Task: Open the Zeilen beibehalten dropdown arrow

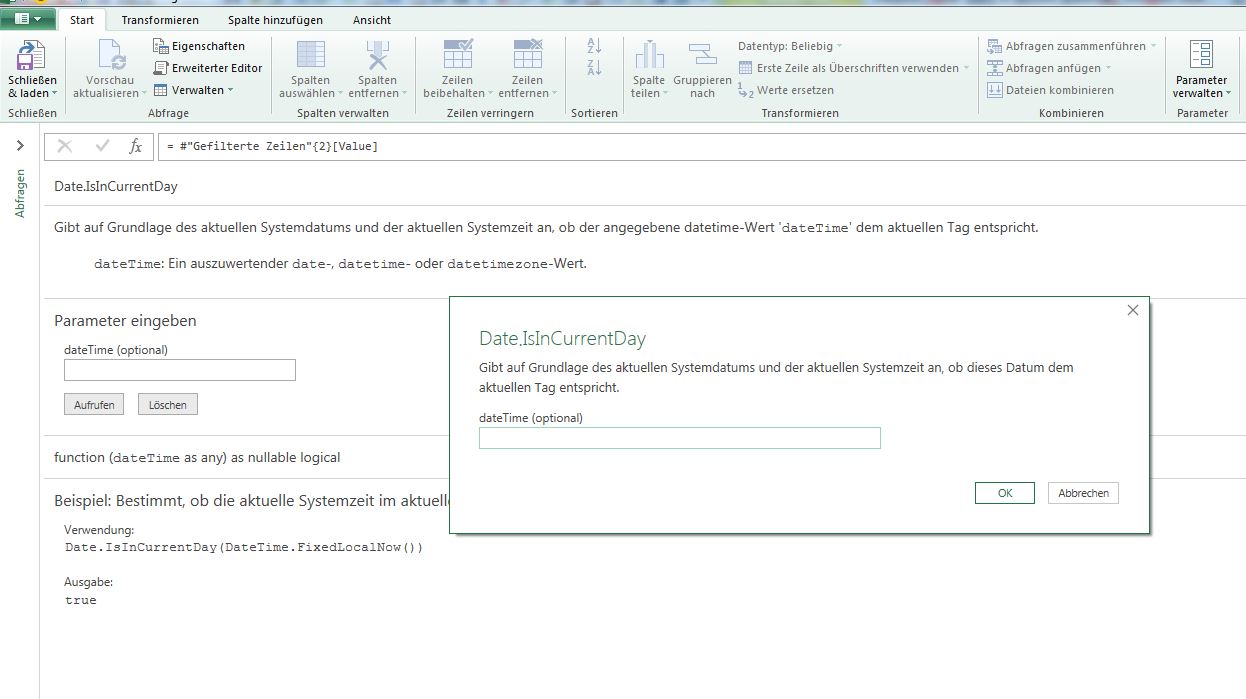Action: coord(489,94)
